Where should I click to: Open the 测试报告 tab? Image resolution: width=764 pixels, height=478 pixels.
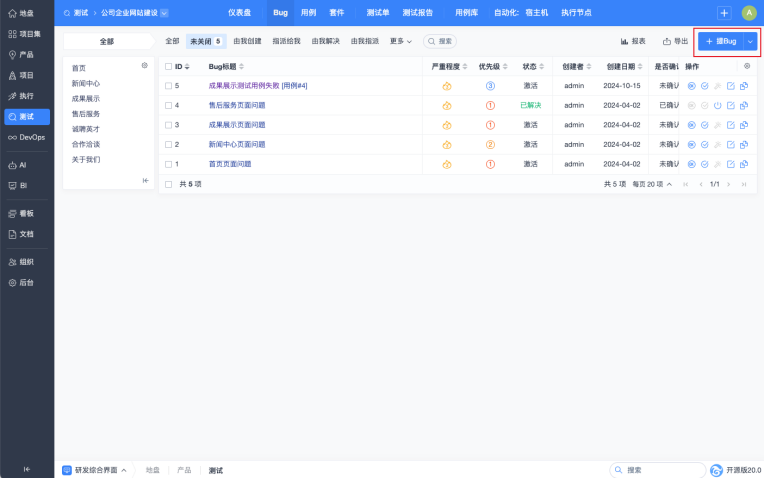(417, 13)
